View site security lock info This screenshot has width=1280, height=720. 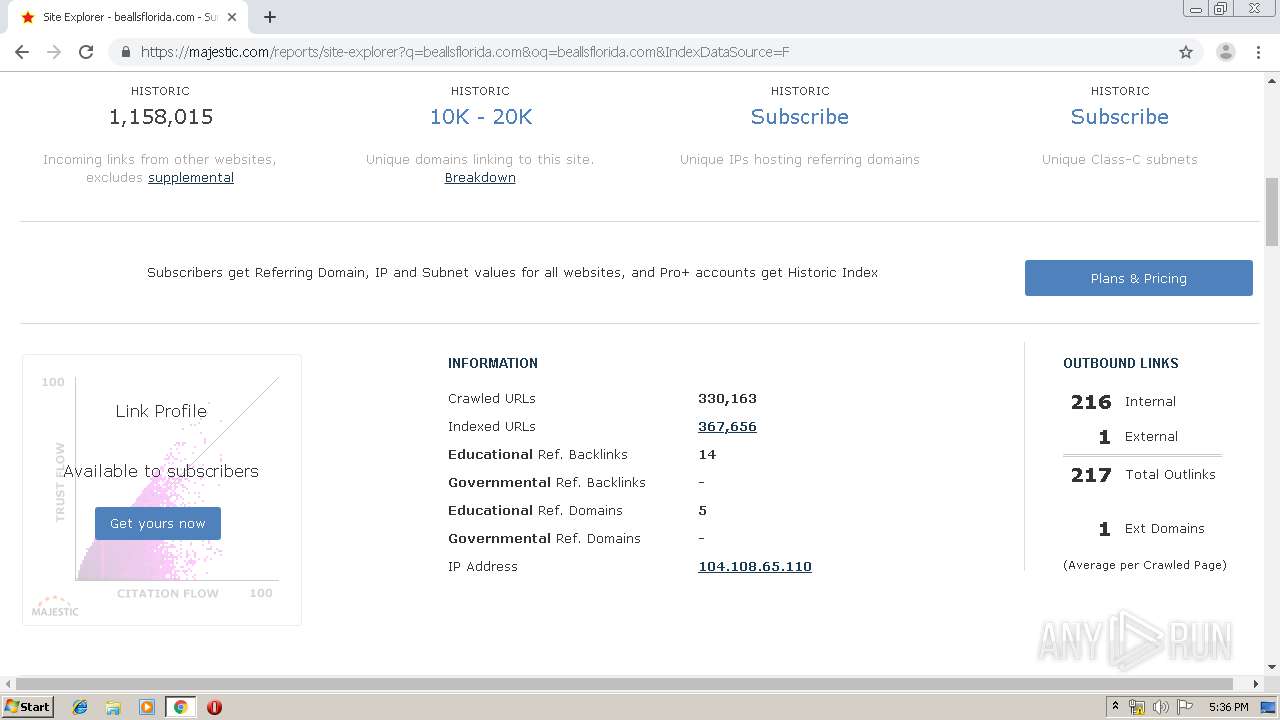point(126,52)
